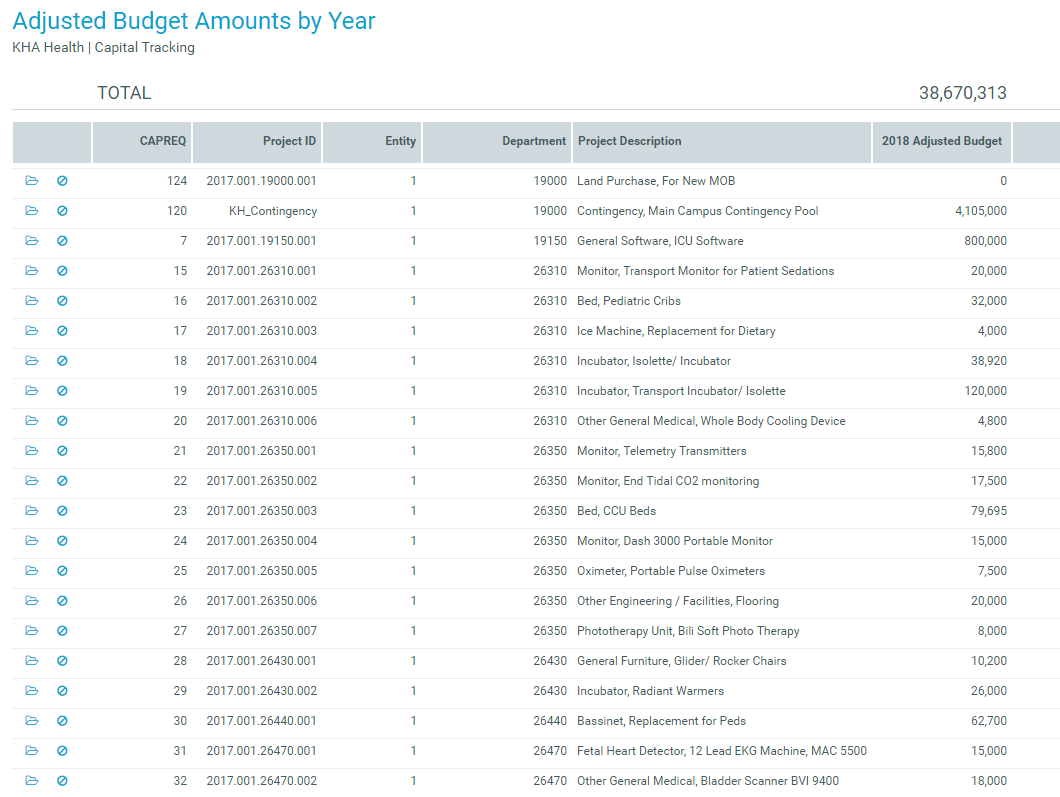Select project ID 2017.001.26470.002

tap(261, 781)
